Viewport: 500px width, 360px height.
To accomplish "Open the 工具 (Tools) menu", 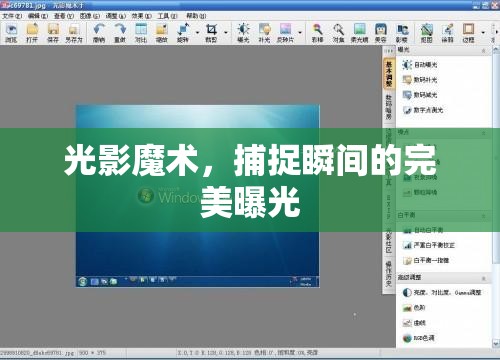I will (167, 16).
